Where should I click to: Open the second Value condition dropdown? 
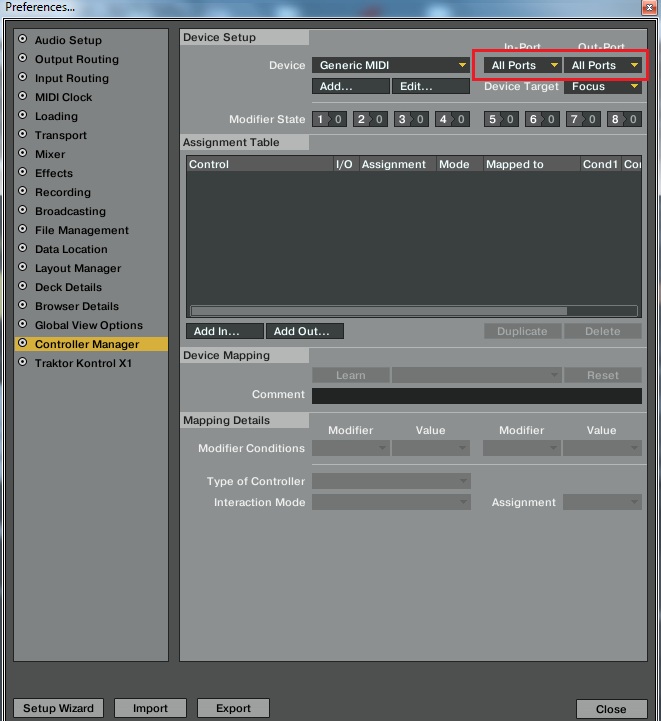603,448
